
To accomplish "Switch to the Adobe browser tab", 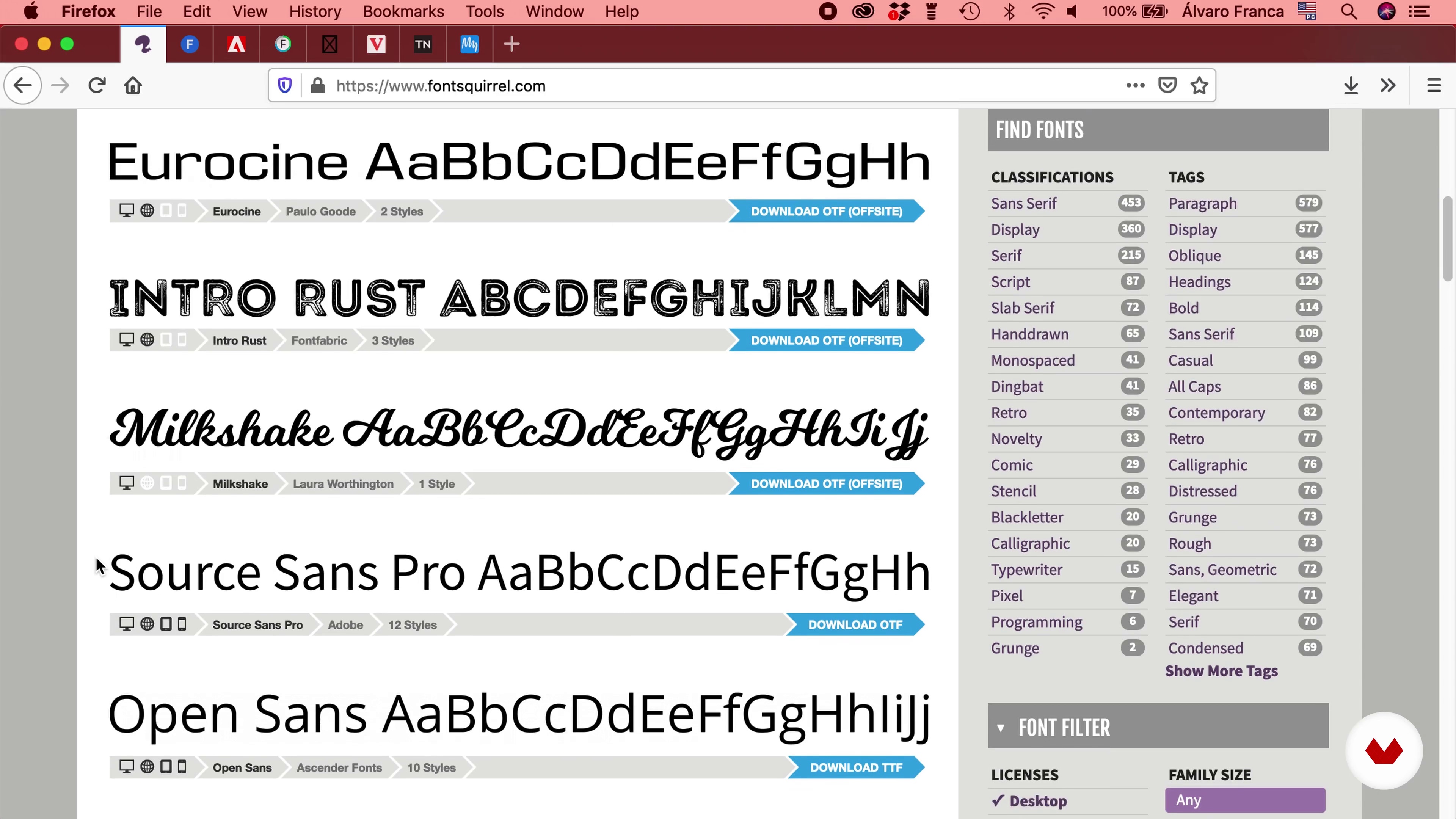I will pyautogui.click(x=236, y=44).
